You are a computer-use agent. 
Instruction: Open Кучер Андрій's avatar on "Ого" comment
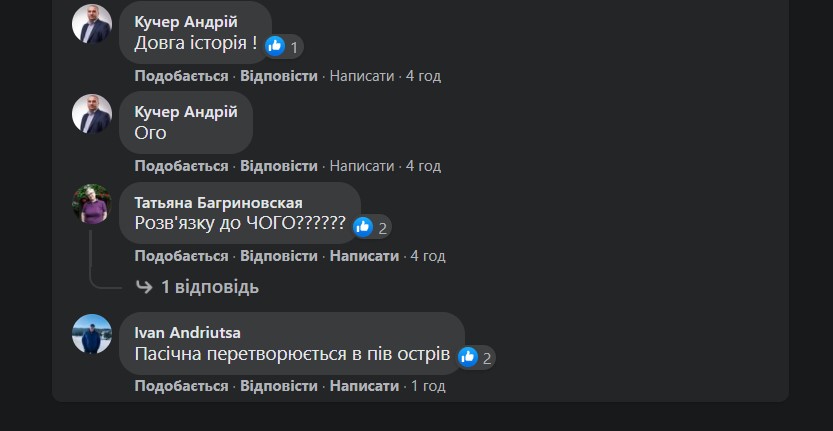pos(92,114)
